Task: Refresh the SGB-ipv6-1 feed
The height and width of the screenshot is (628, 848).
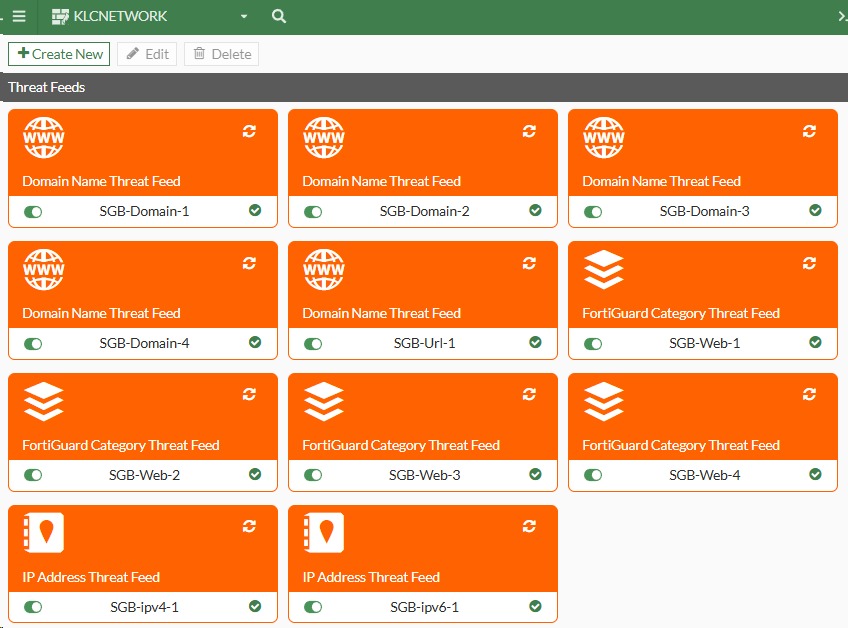Action: pyautogui.click(x=529, y=526)
